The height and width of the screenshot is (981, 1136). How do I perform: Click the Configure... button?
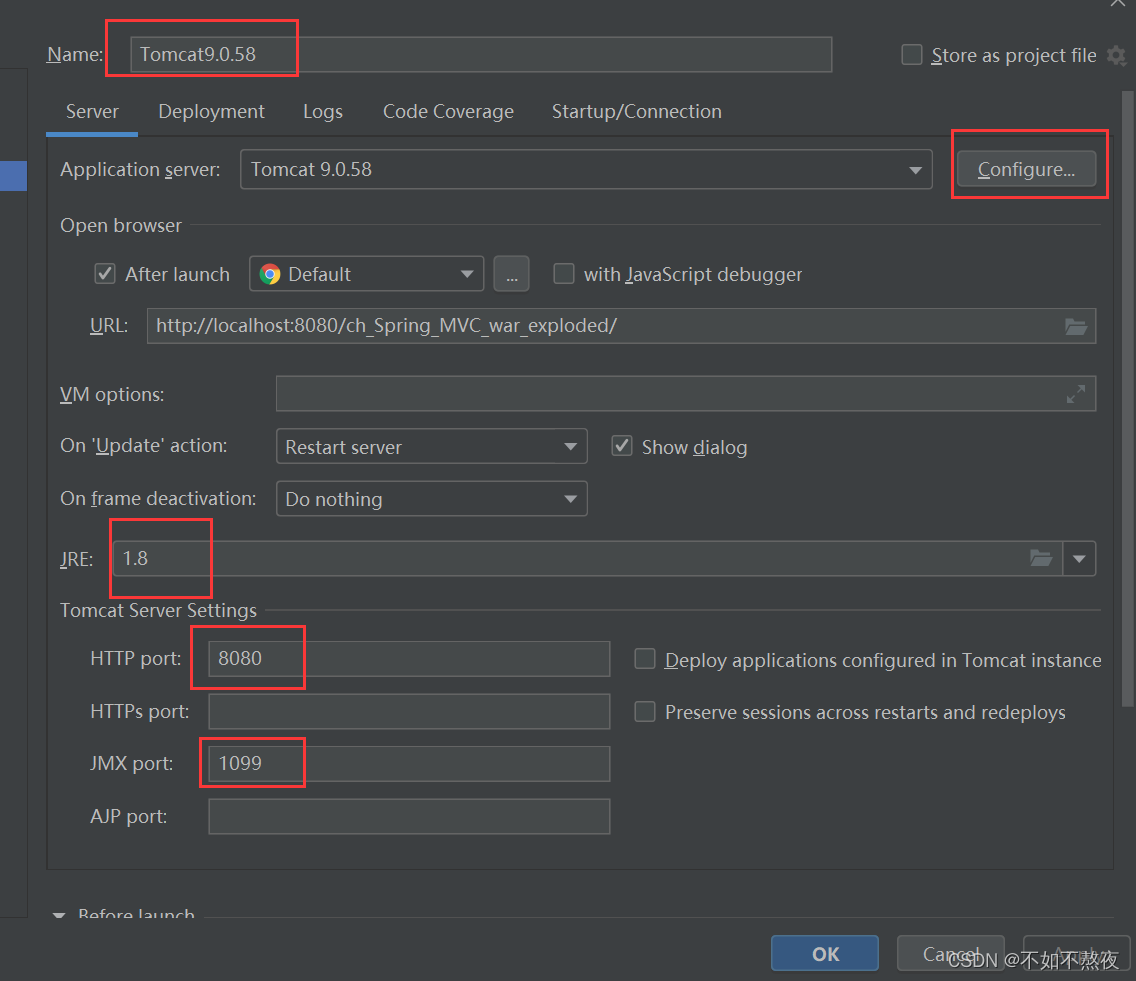coord(1027,170)
